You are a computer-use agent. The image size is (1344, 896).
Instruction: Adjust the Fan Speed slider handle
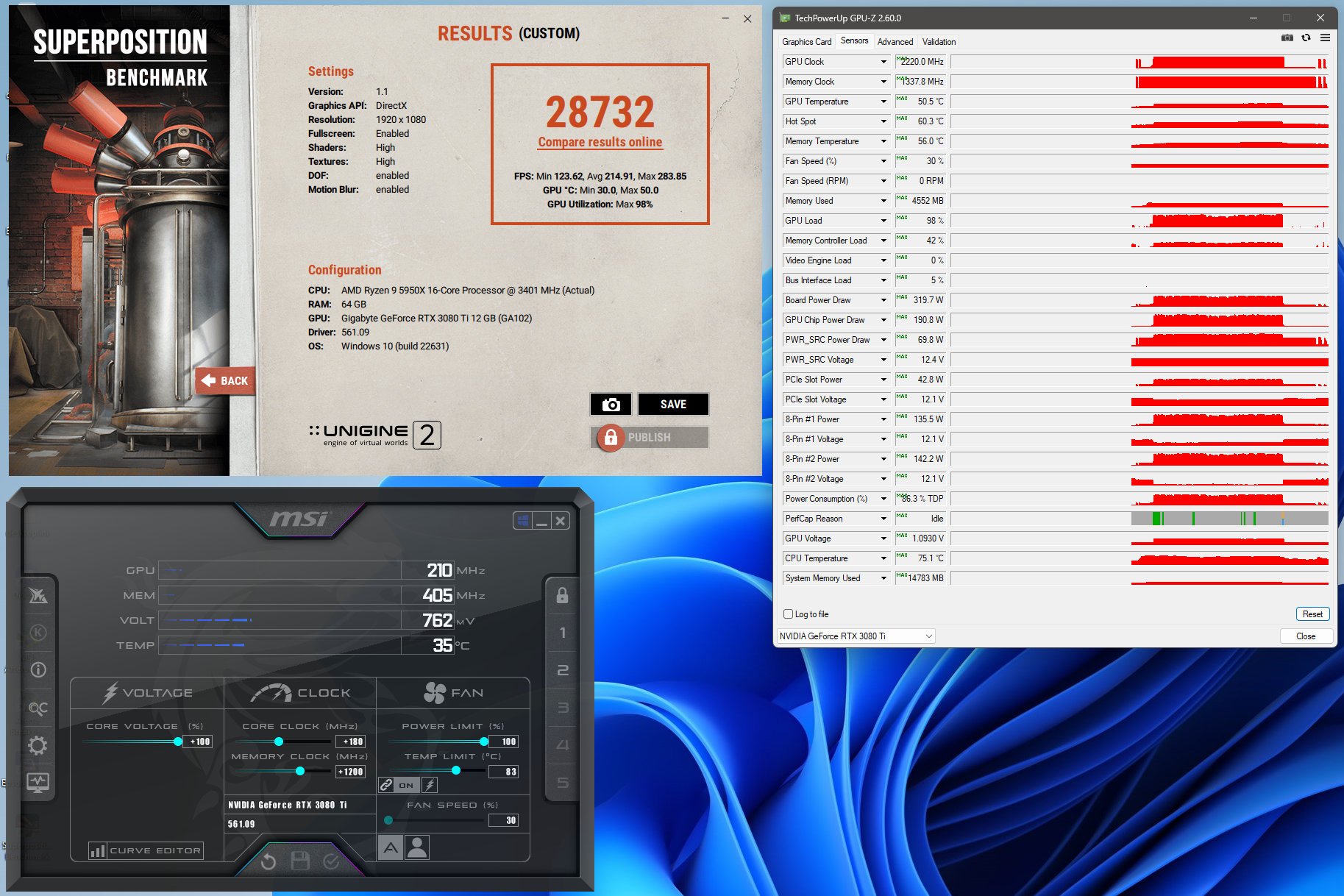[x=388, y=820]
